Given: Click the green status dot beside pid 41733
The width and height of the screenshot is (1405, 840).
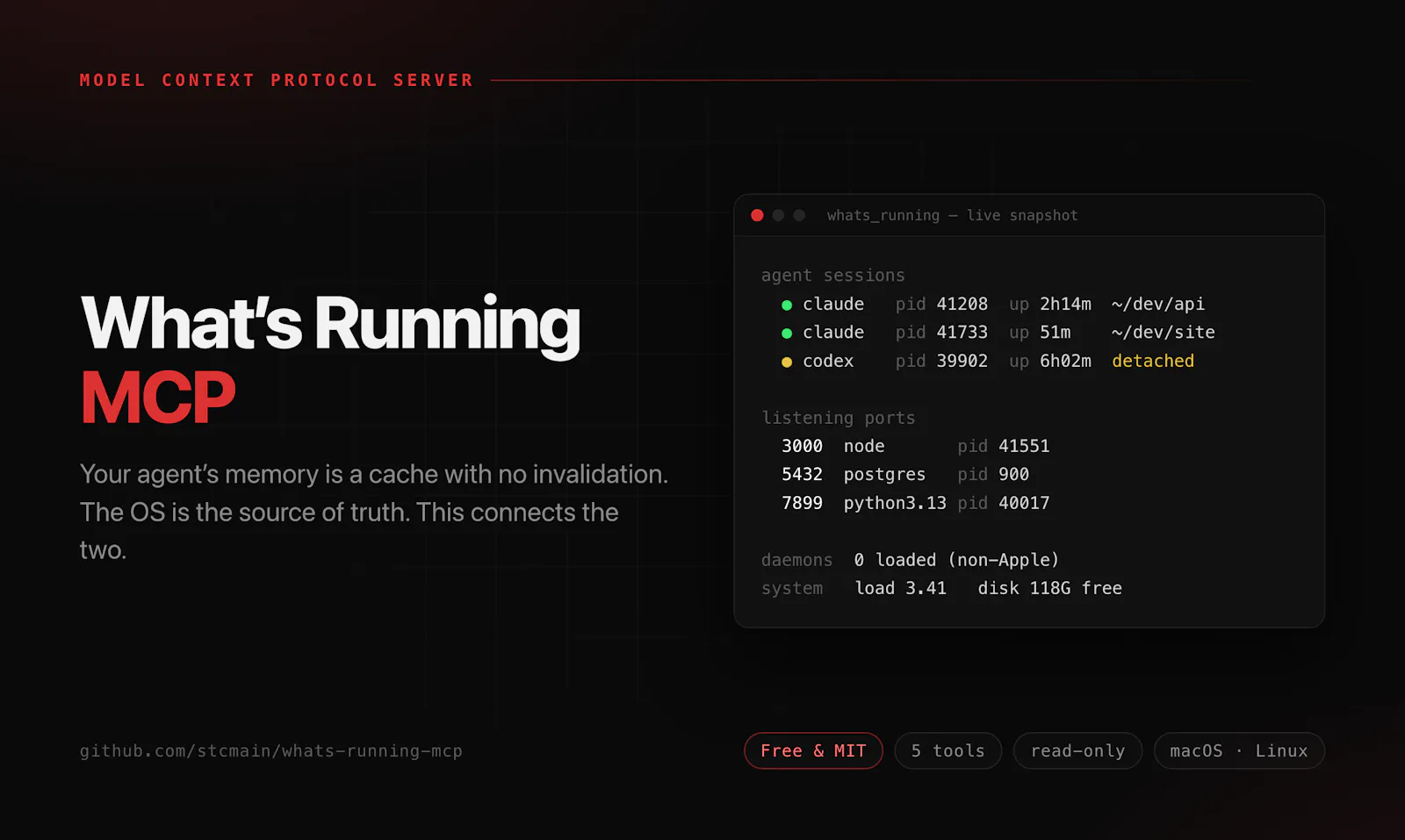Looking at the screenshot, I should (787, 334).
